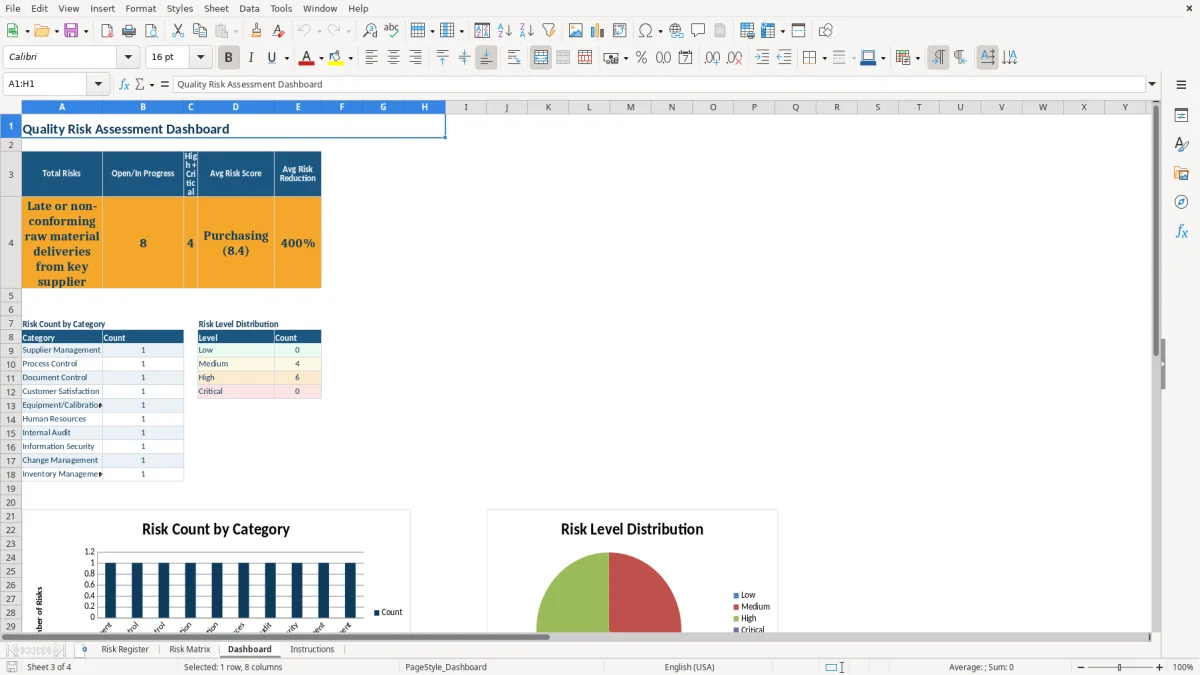Click the 100% zoom level
1200x675 pixels.
(1183, 667)
